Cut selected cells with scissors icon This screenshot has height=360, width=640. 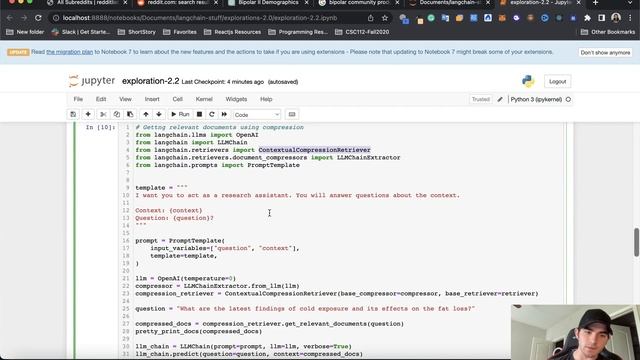[103, 115]
